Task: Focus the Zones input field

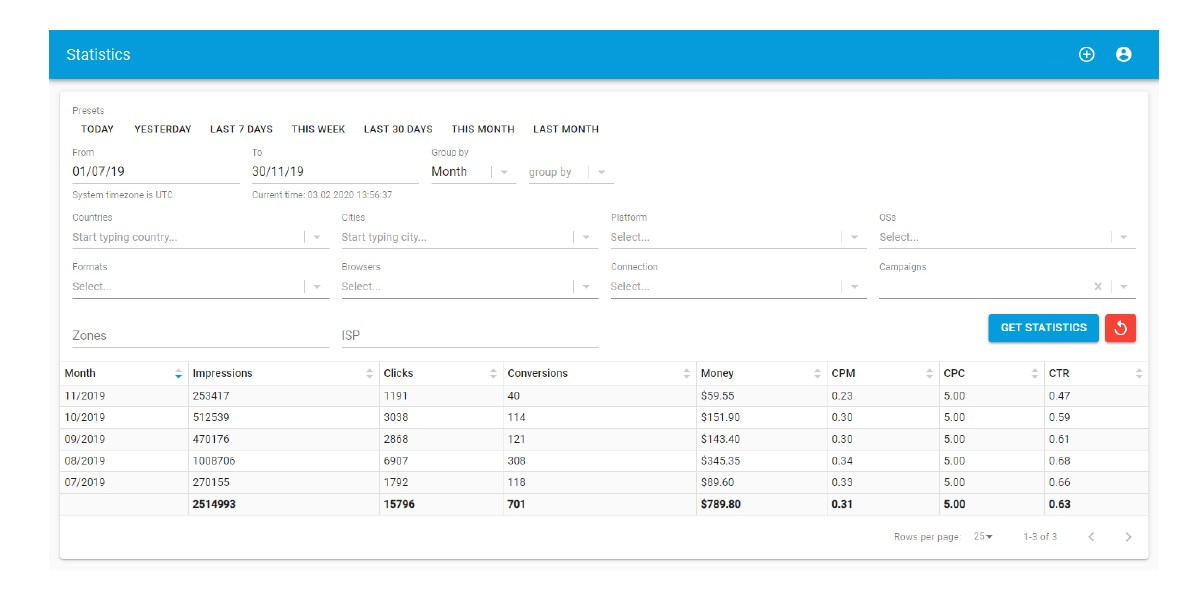Action: tap(200, 336)
